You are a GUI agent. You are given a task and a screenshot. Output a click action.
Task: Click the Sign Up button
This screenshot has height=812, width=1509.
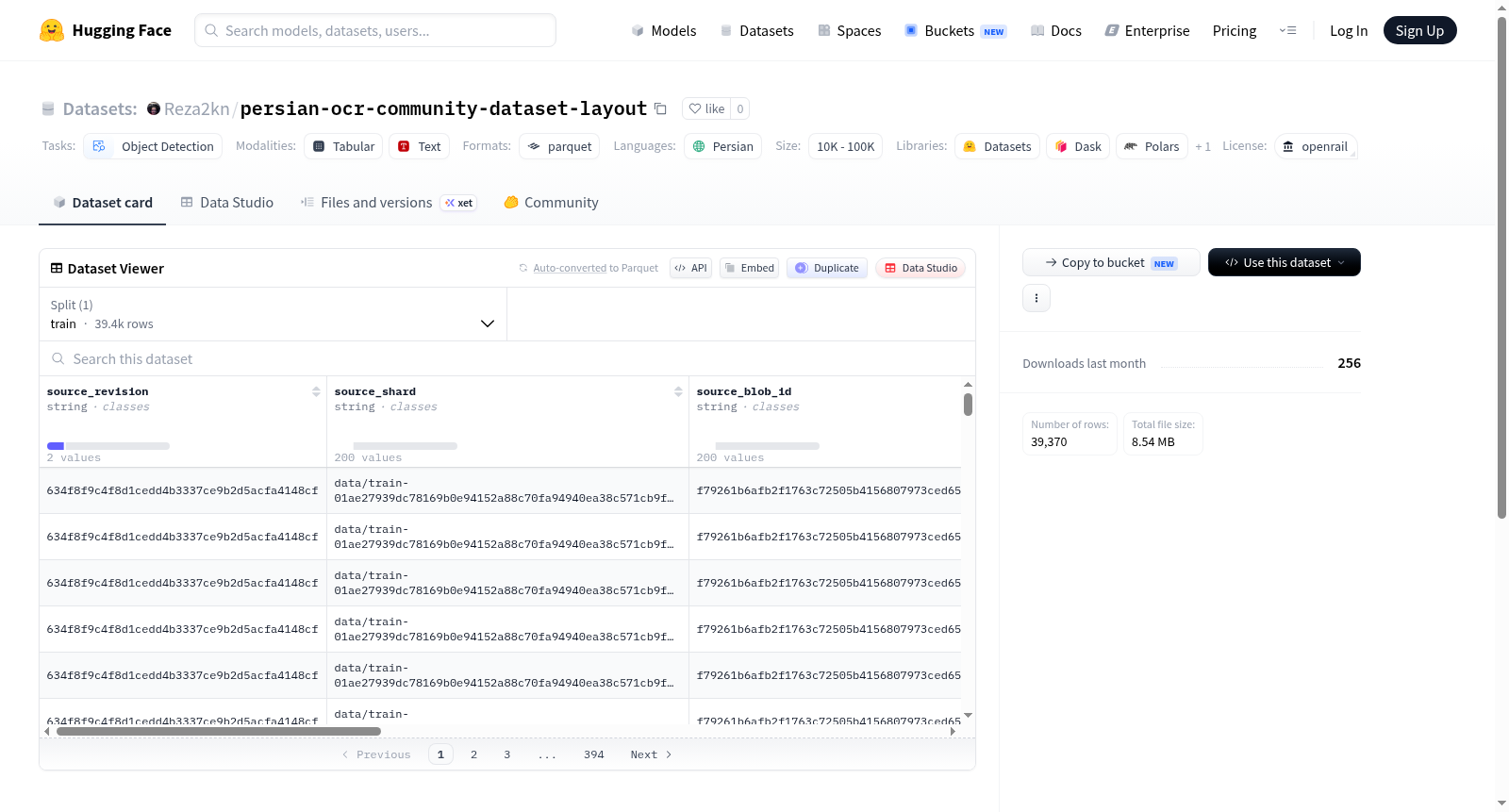[x=1419, y=30]
